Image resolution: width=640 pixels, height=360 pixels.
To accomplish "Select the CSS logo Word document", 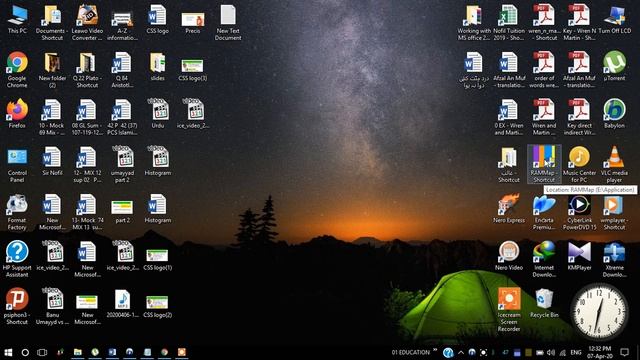I will click(158, 19).
